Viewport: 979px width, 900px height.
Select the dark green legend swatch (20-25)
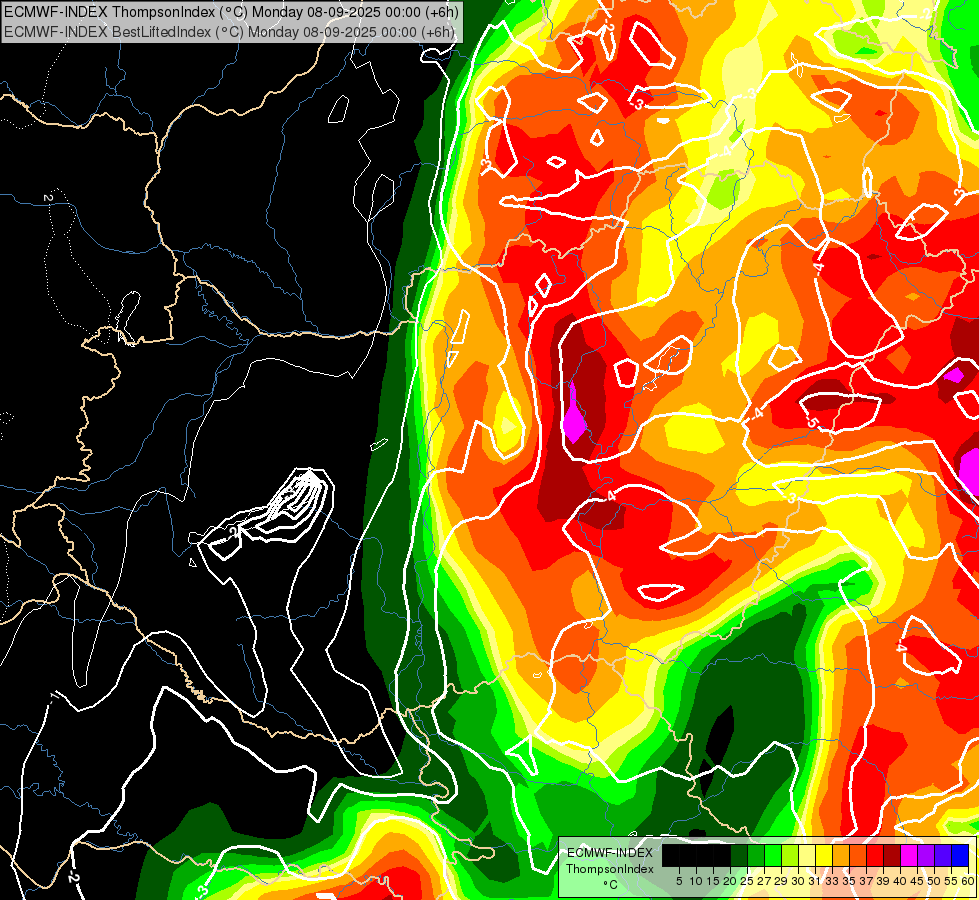click(x=739, y=856)
